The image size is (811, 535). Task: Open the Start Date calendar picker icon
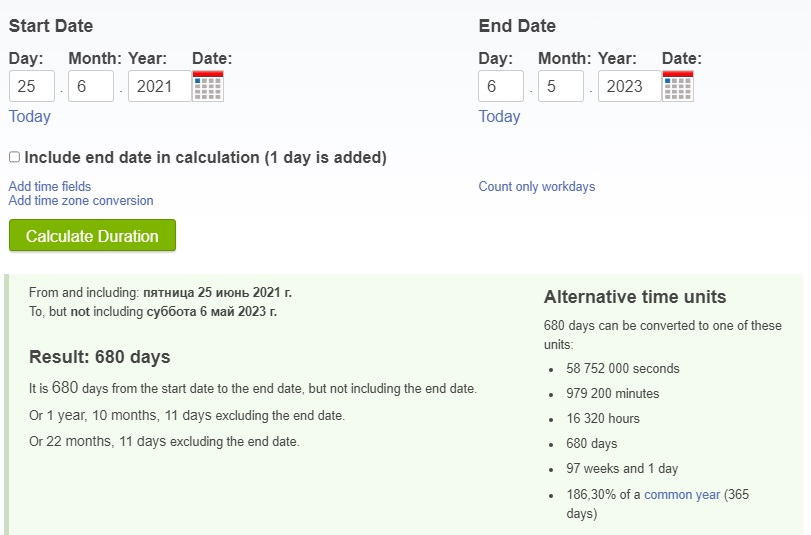tap(208, 86)
